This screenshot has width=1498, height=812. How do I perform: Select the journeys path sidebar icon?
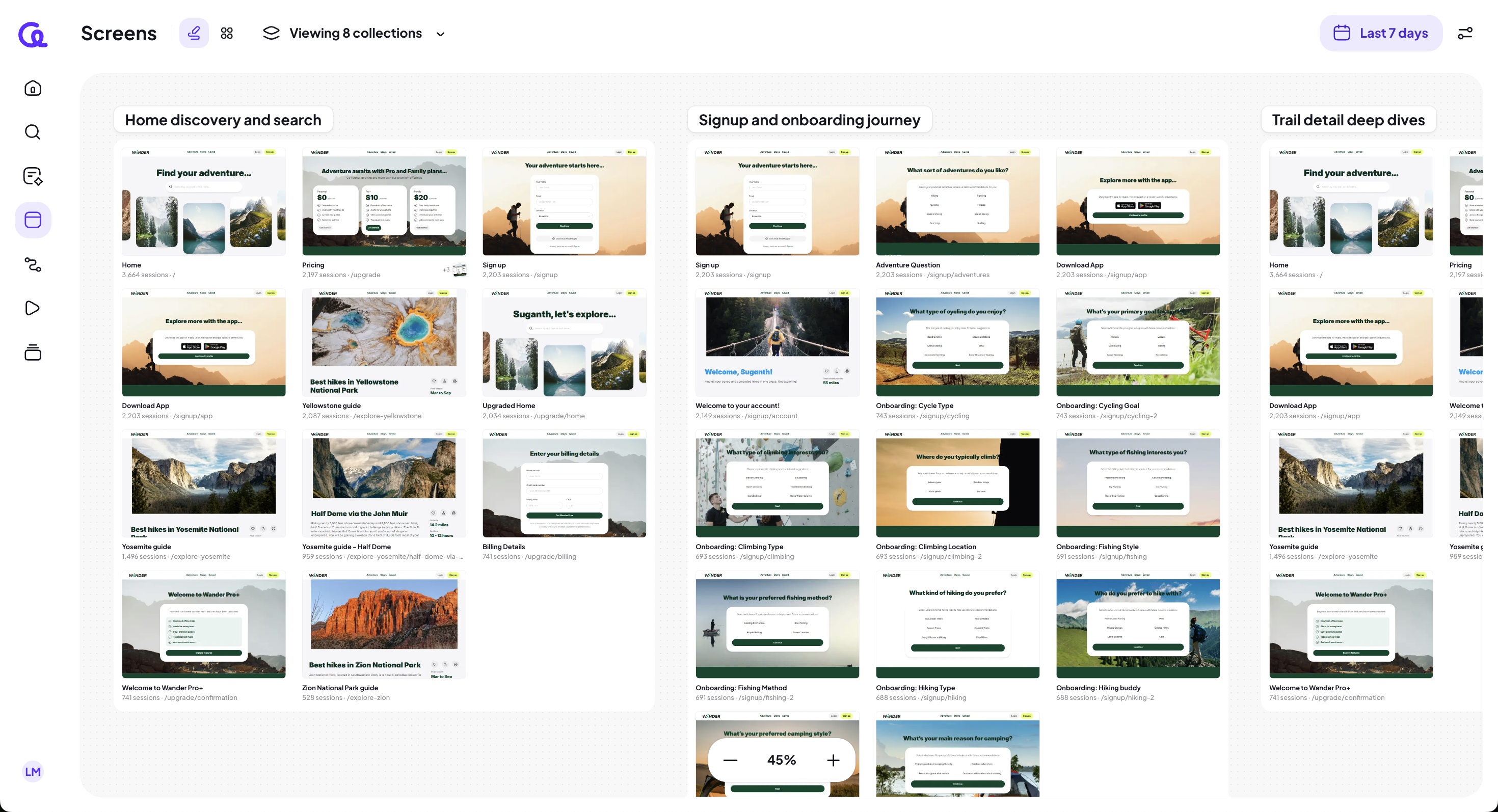[x=33, y=264]
